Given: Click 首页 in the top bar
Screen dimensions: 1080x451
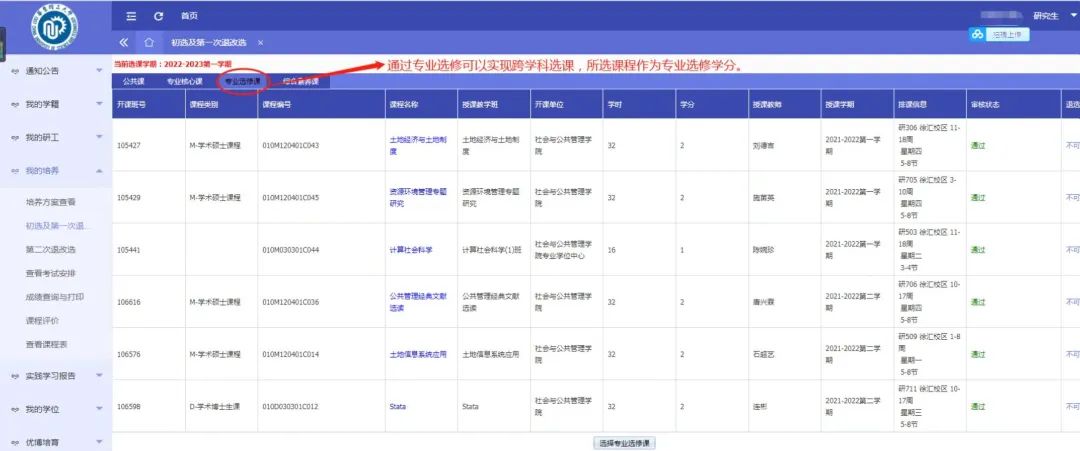Looking at the screenshot, I should (189, 16).
